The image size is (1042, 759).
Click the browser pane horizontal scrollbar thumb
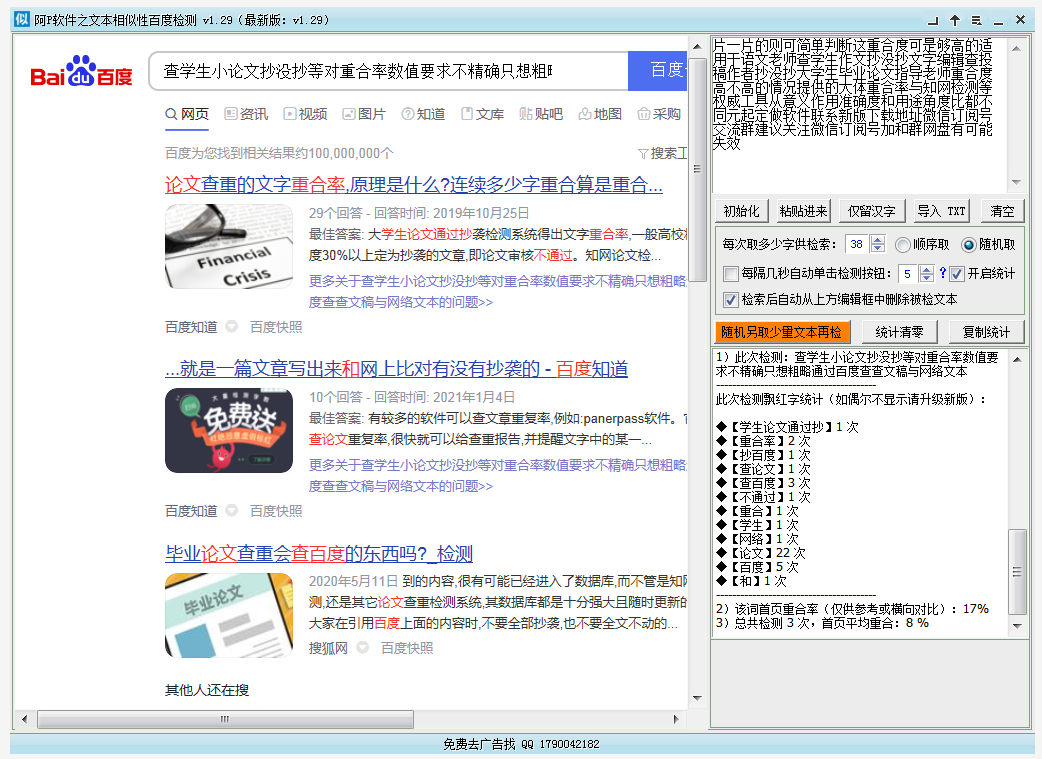pos(225,719)
